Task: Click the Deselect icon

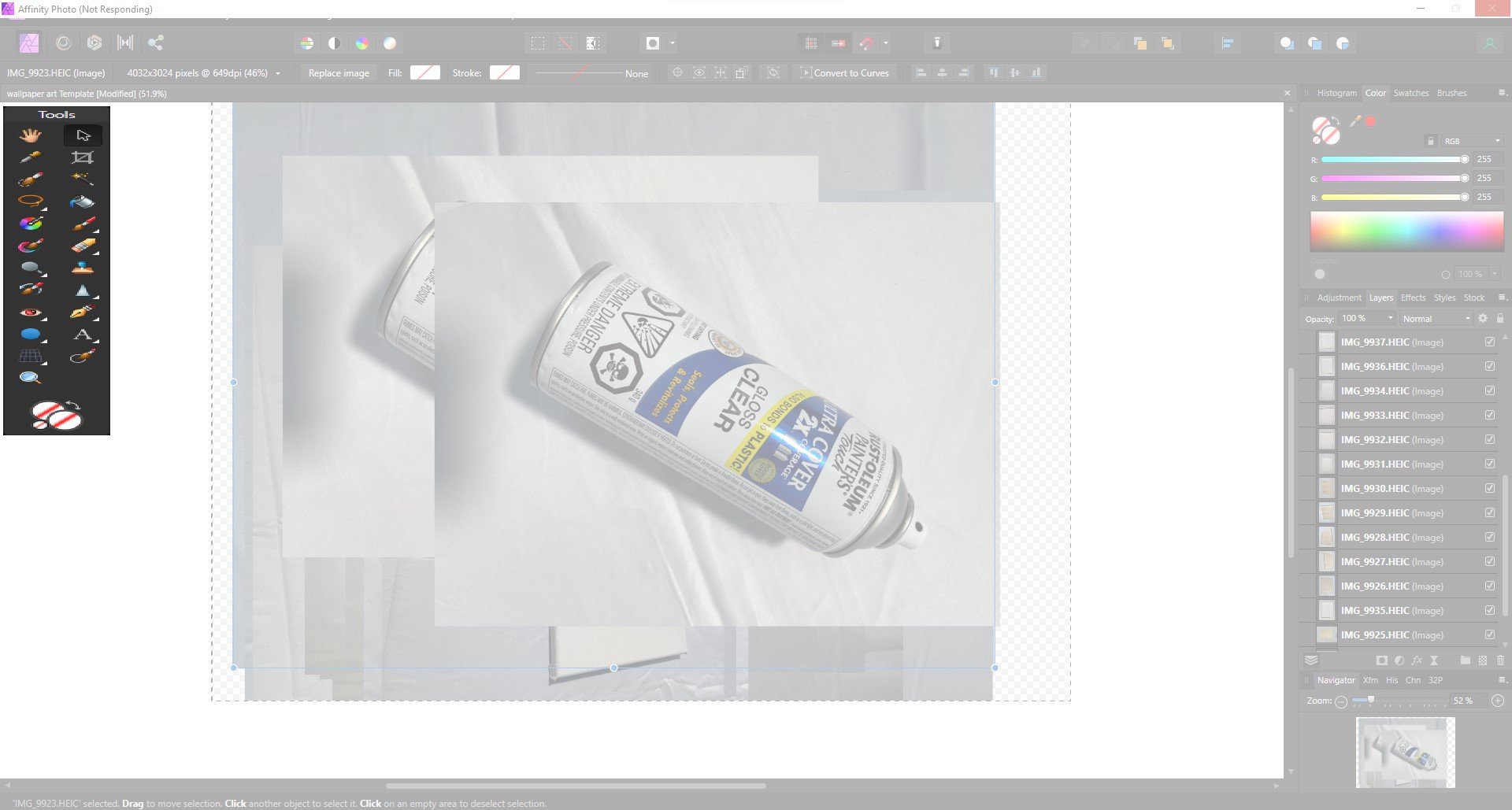Action: pyautogui.click(x=565, y=43)
